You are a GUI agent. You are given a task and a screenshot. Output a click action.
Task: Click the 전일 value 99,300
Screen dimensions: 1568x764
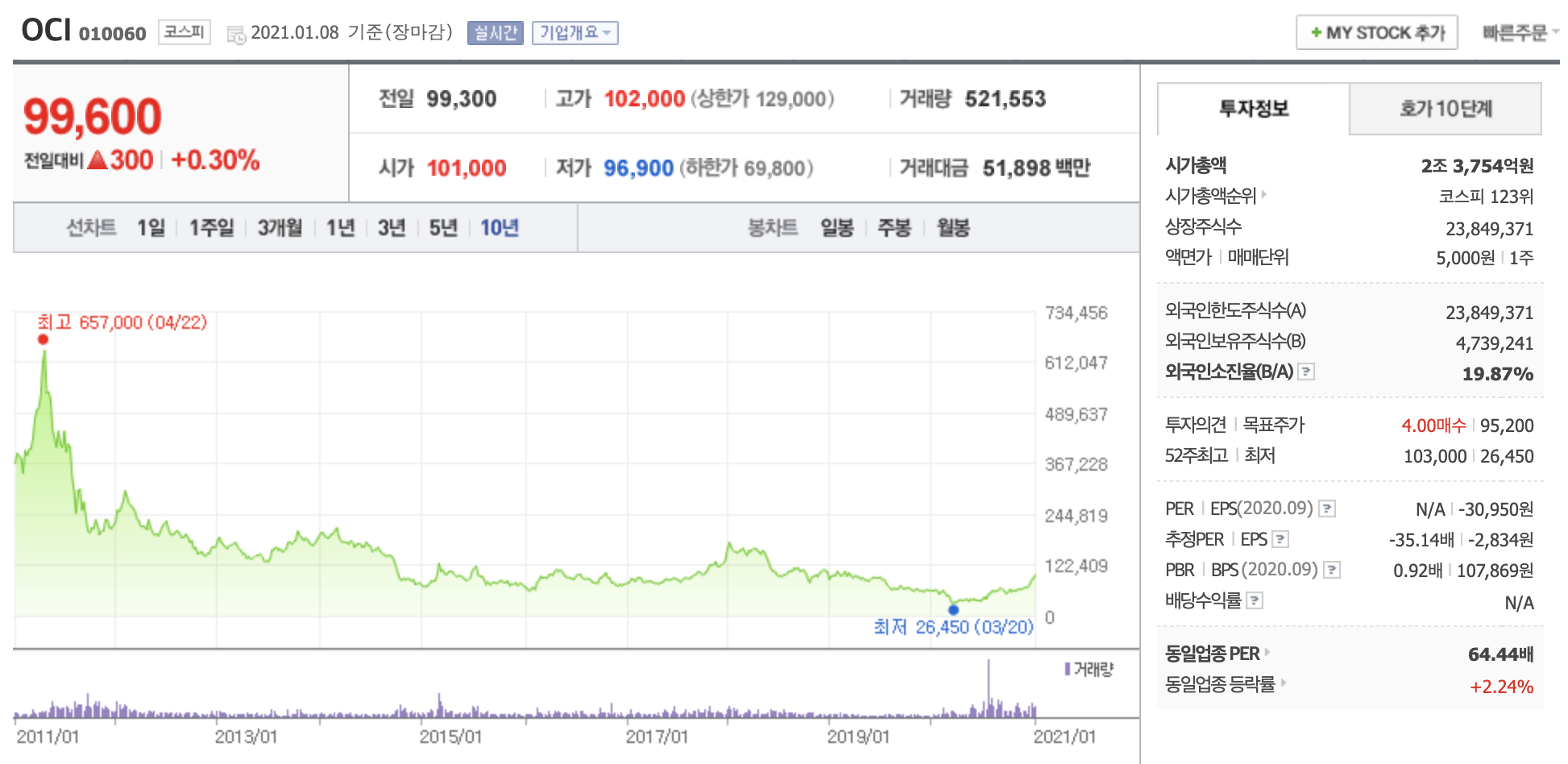pos(462,99)
